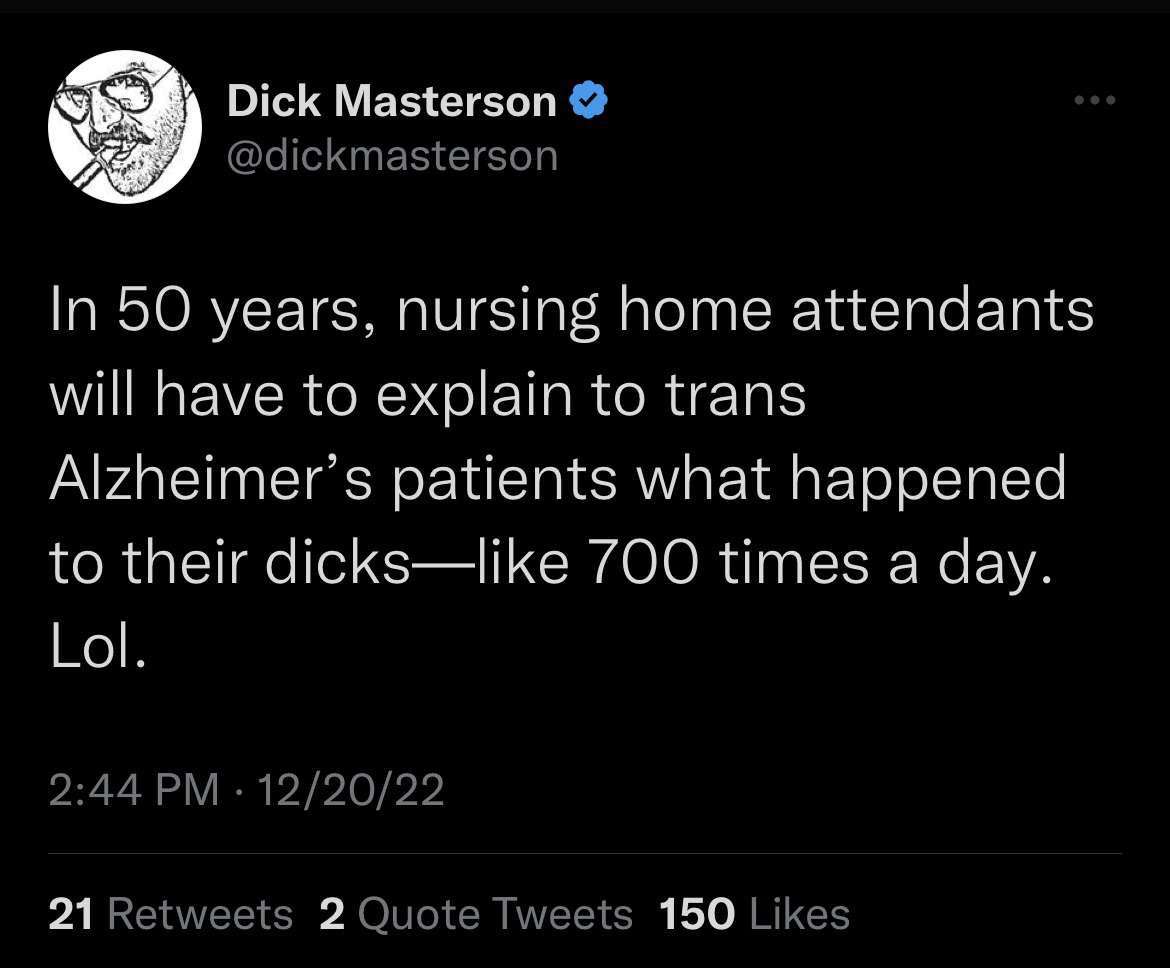1170x968 pixels.
Task: Open the @dickmasterson handle link
Action: pos(392,155)
